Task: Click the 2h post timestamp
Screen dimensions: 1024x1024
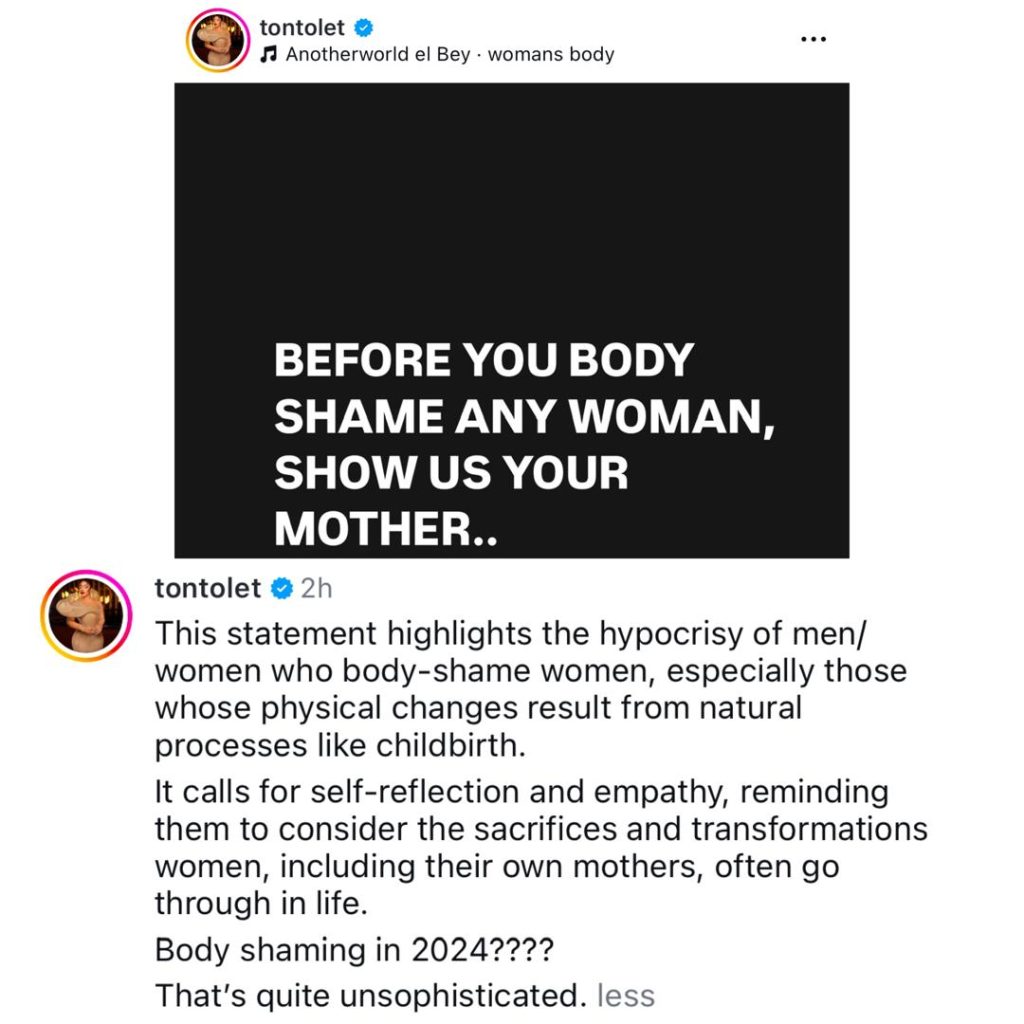Action: pos(316,588)
